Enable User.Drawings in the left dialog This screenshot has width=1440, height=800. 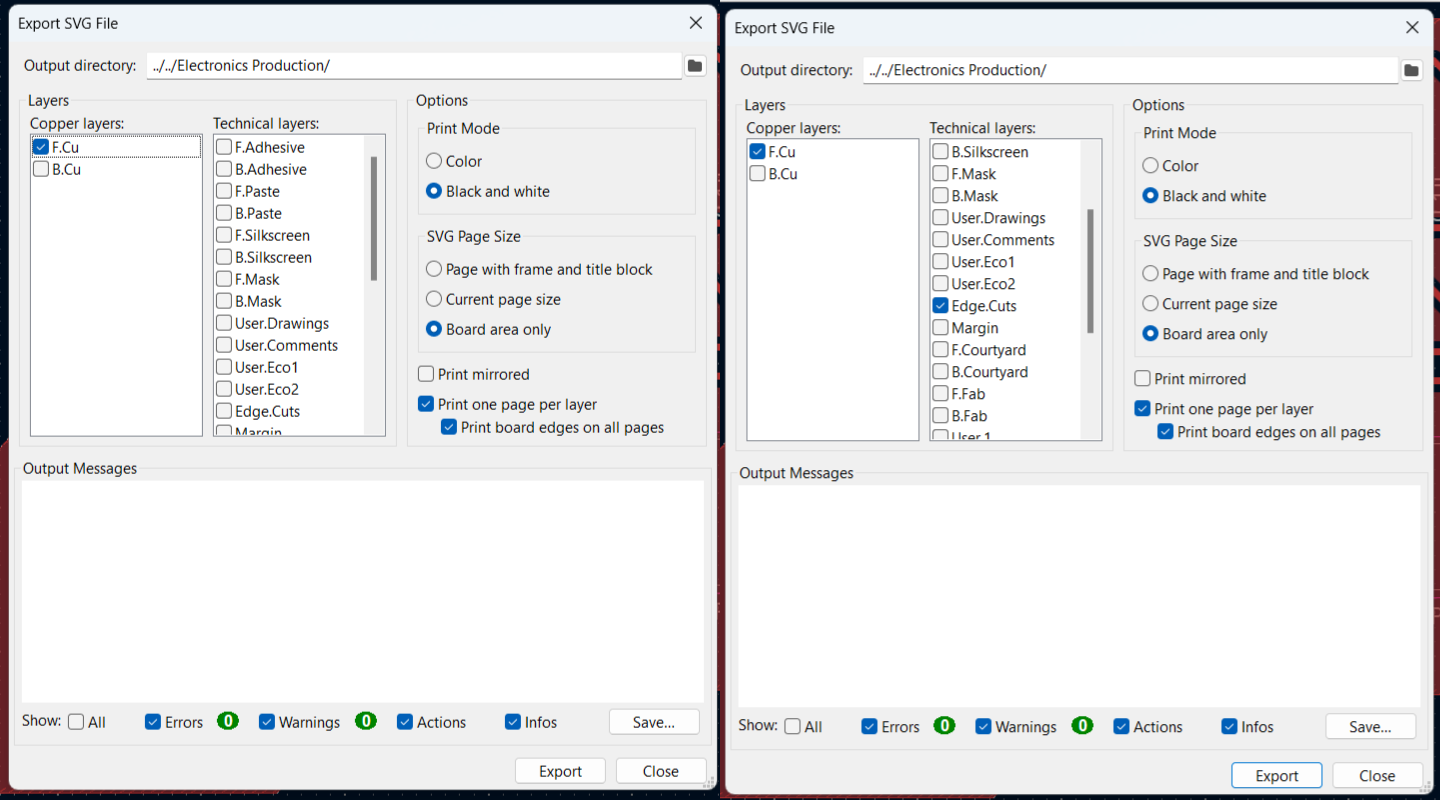tap(224, 323)
